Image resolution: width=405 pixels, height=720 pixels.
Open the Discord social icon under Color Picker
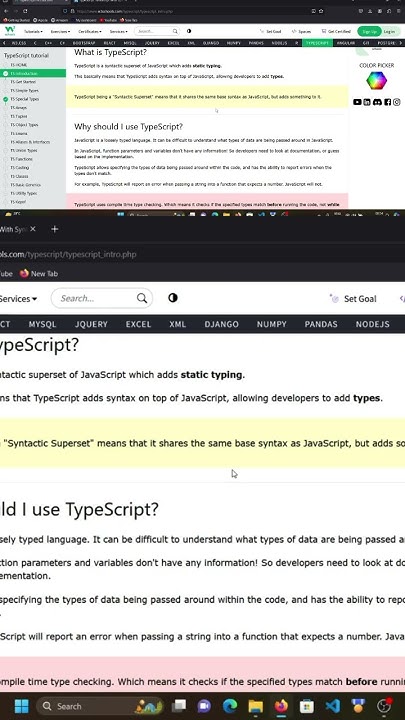377,102
